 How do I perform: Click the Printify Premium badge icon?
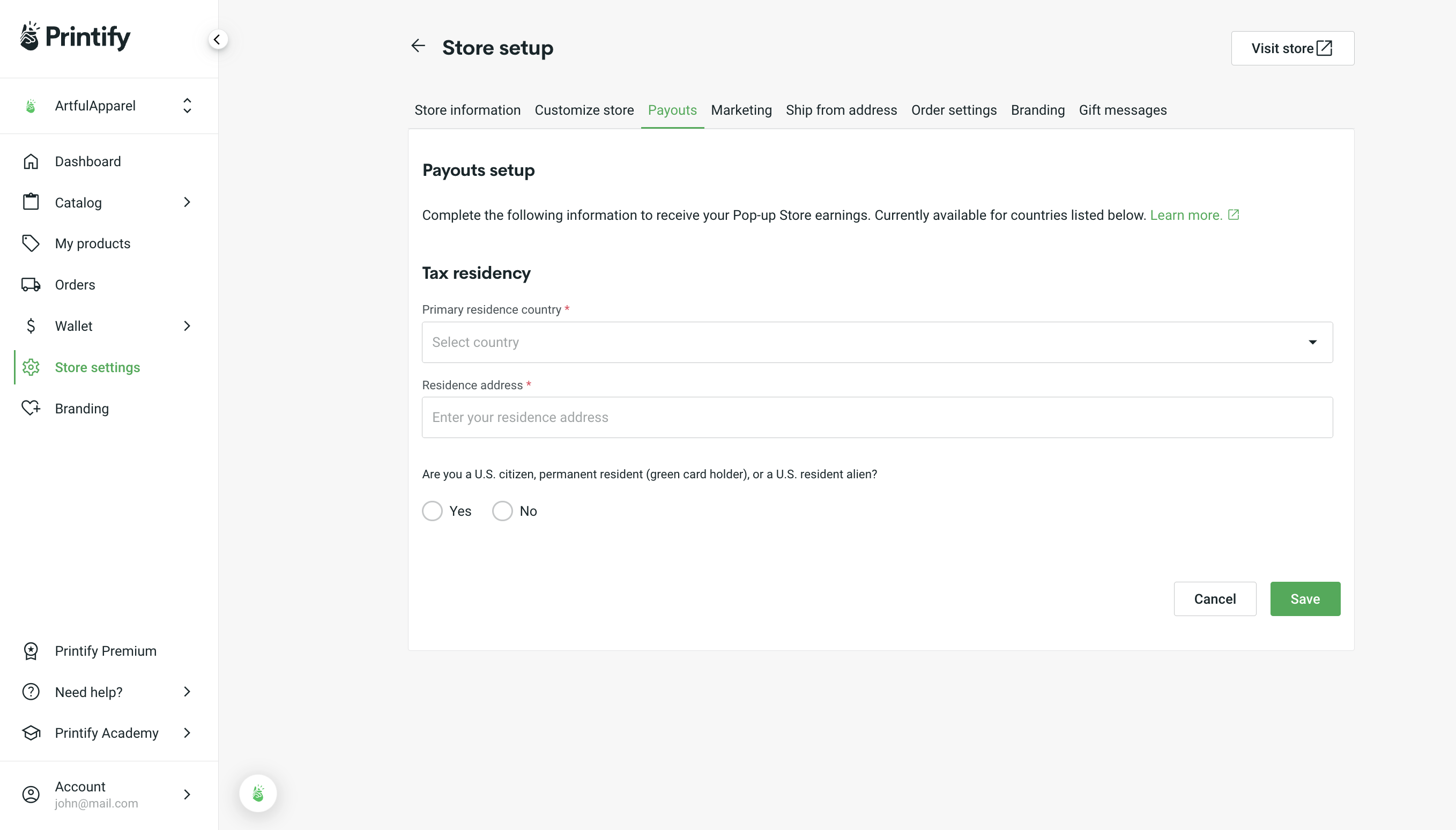tap(31, 650)
